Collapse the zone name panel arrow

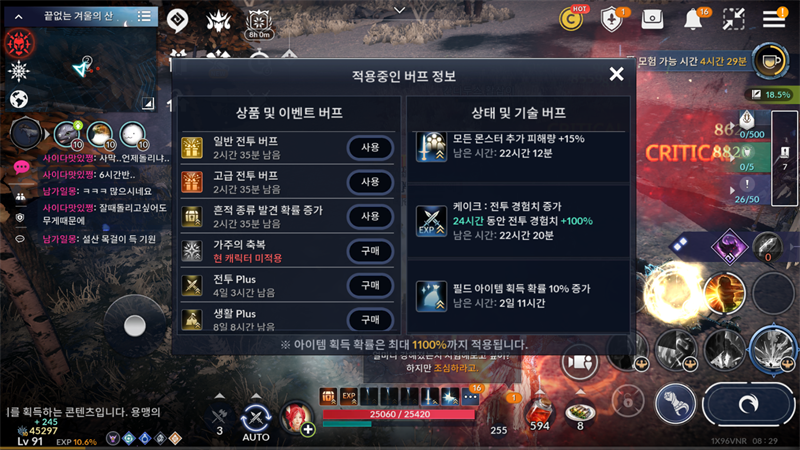pos(18,17)
